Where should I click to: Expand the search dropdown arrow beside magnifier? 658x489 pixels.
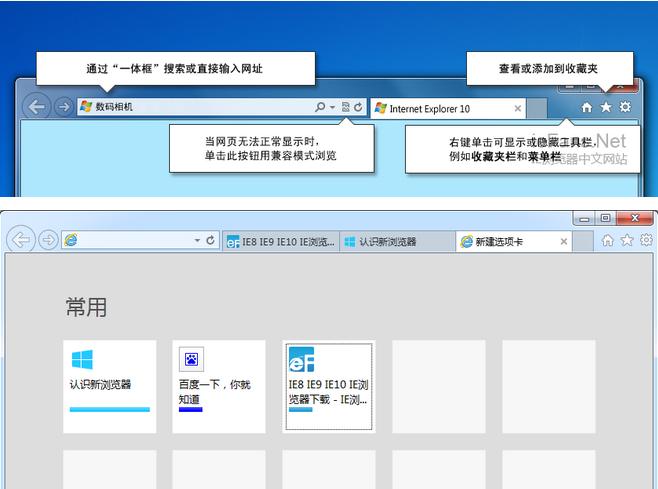[x=331, y=107]
